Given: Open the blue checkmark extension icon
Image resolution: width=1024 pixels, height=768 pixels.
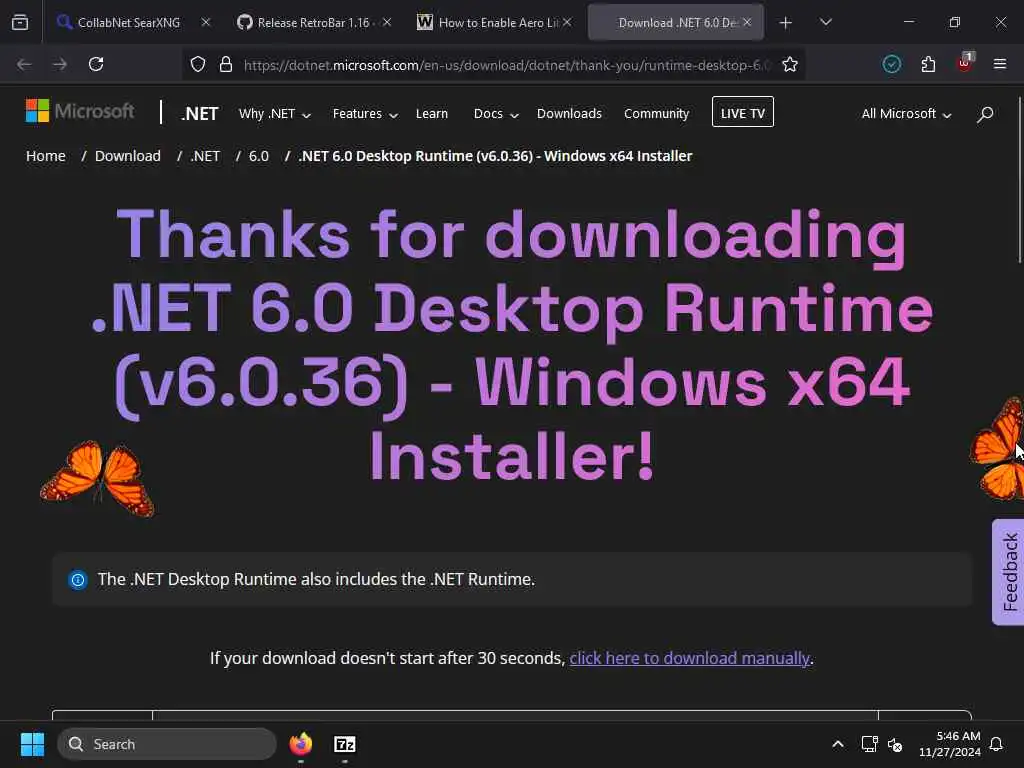Looking at the screenshot, I should pyautogui.click(x=891, y=64).
